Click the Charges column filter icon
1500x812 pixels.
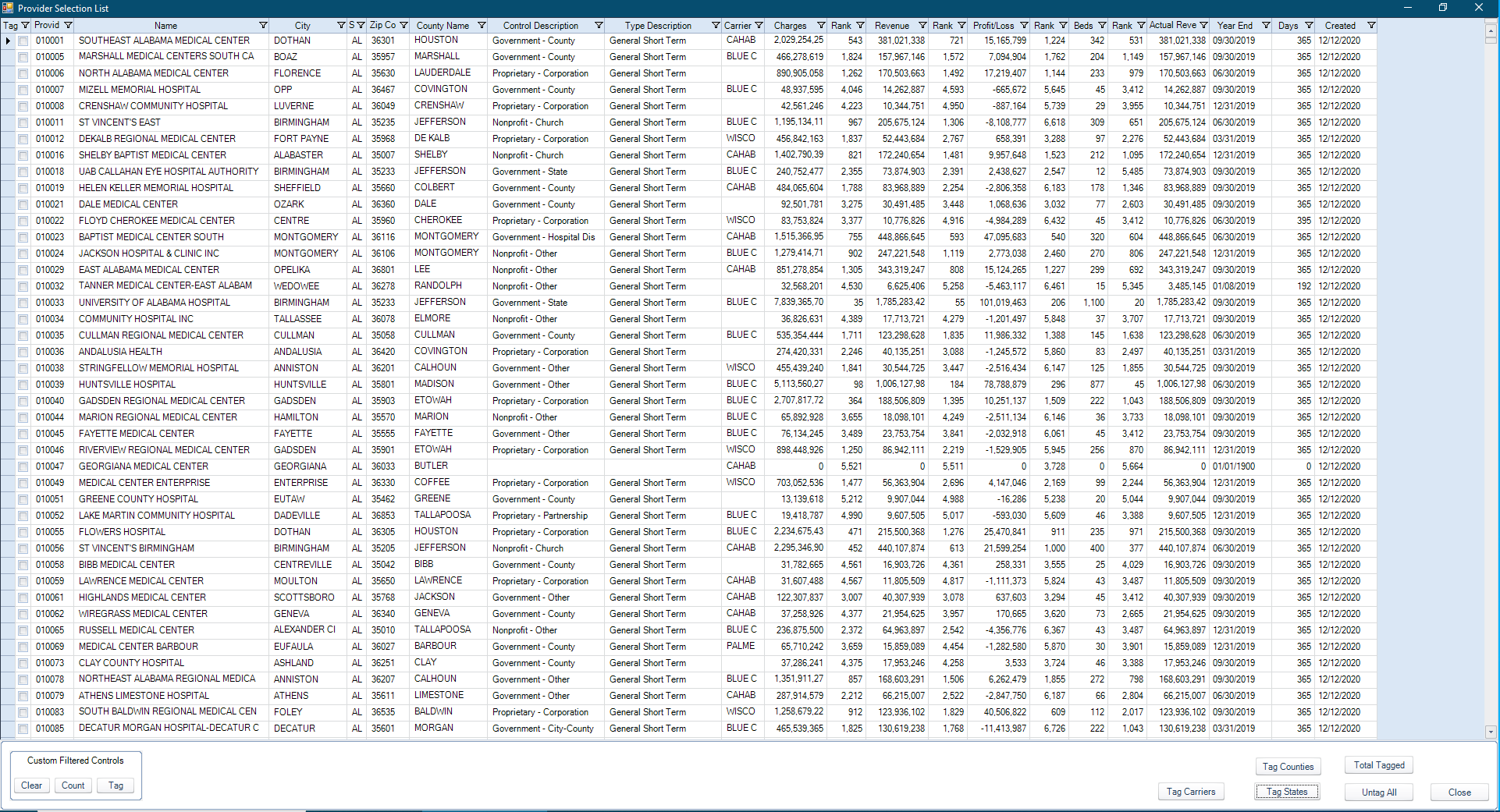[820, 25]
